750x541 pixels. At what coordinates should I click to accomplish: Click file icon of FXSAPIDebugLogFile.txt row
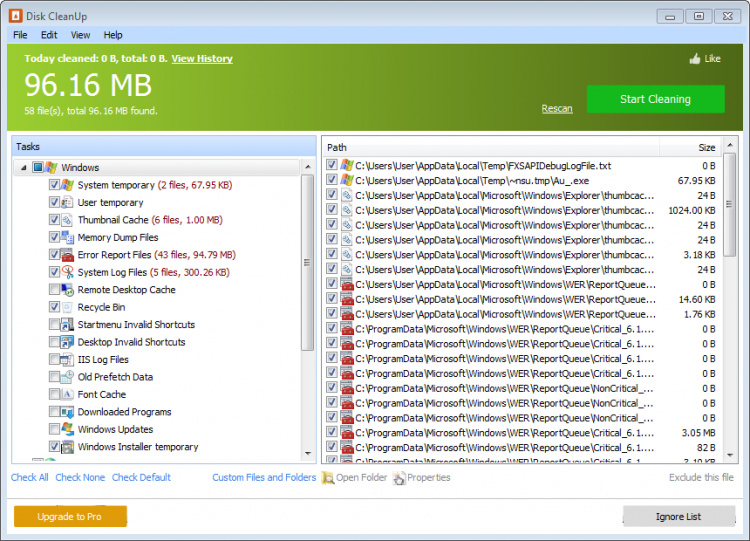(x=347, y=166)
